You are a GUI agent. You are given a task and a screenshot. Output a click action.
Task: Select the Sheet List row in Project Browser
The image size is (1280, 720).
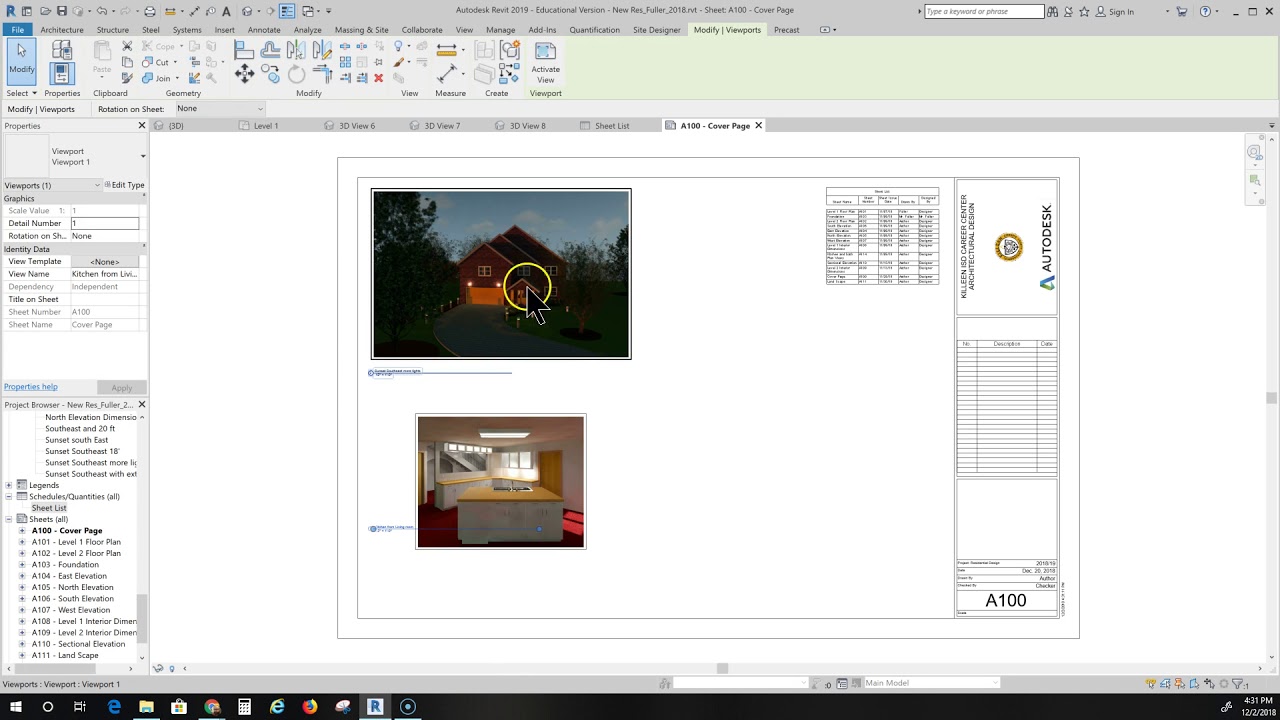[48, 508]
